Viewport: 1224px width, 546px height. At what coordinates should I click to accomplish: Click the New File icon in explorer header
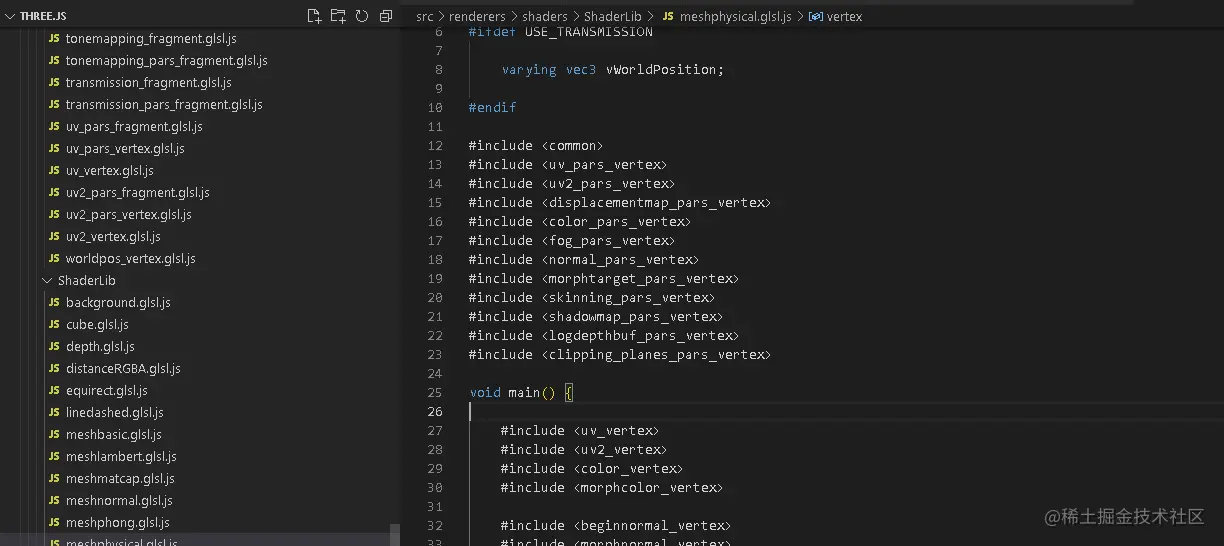point(314,16)
